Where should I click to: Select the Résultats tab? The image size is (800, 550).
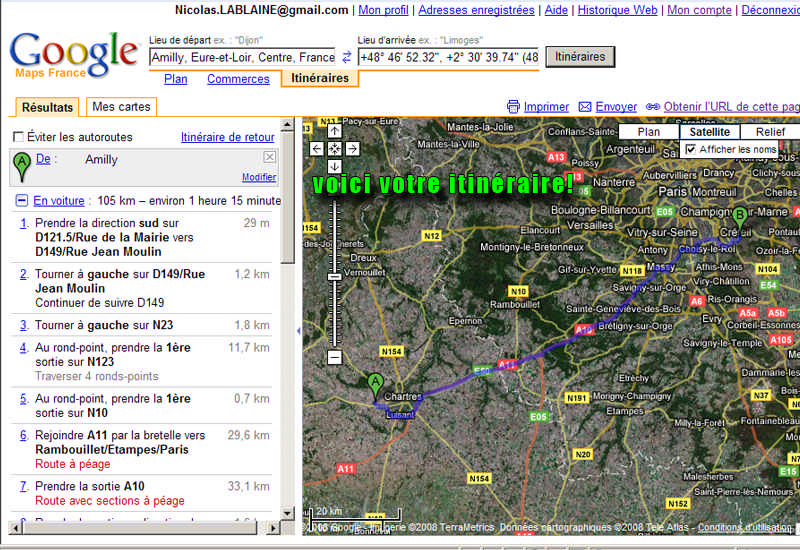point(47,107)
